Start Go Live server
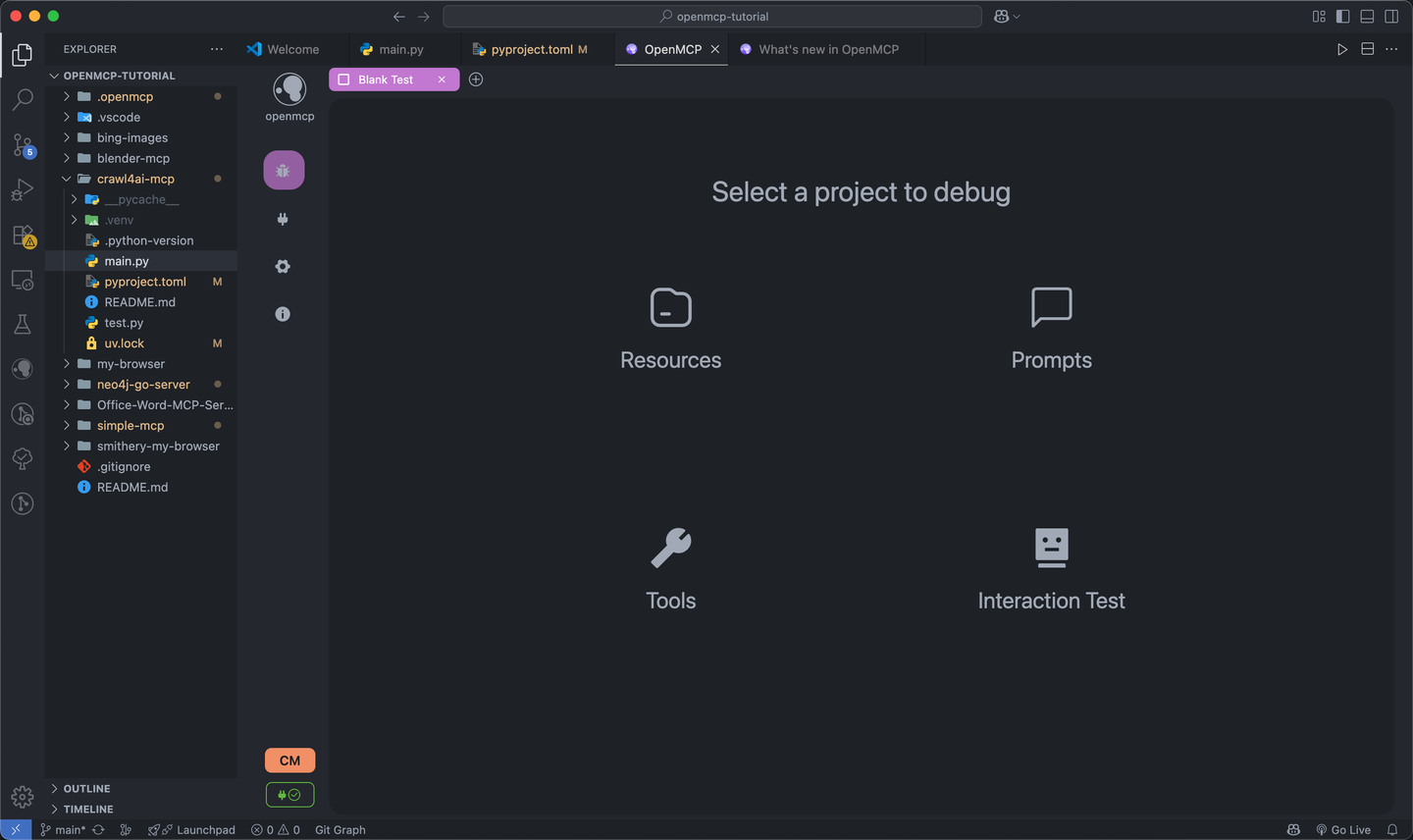This screenshot has width=1413, height=840. (1343, 830)
